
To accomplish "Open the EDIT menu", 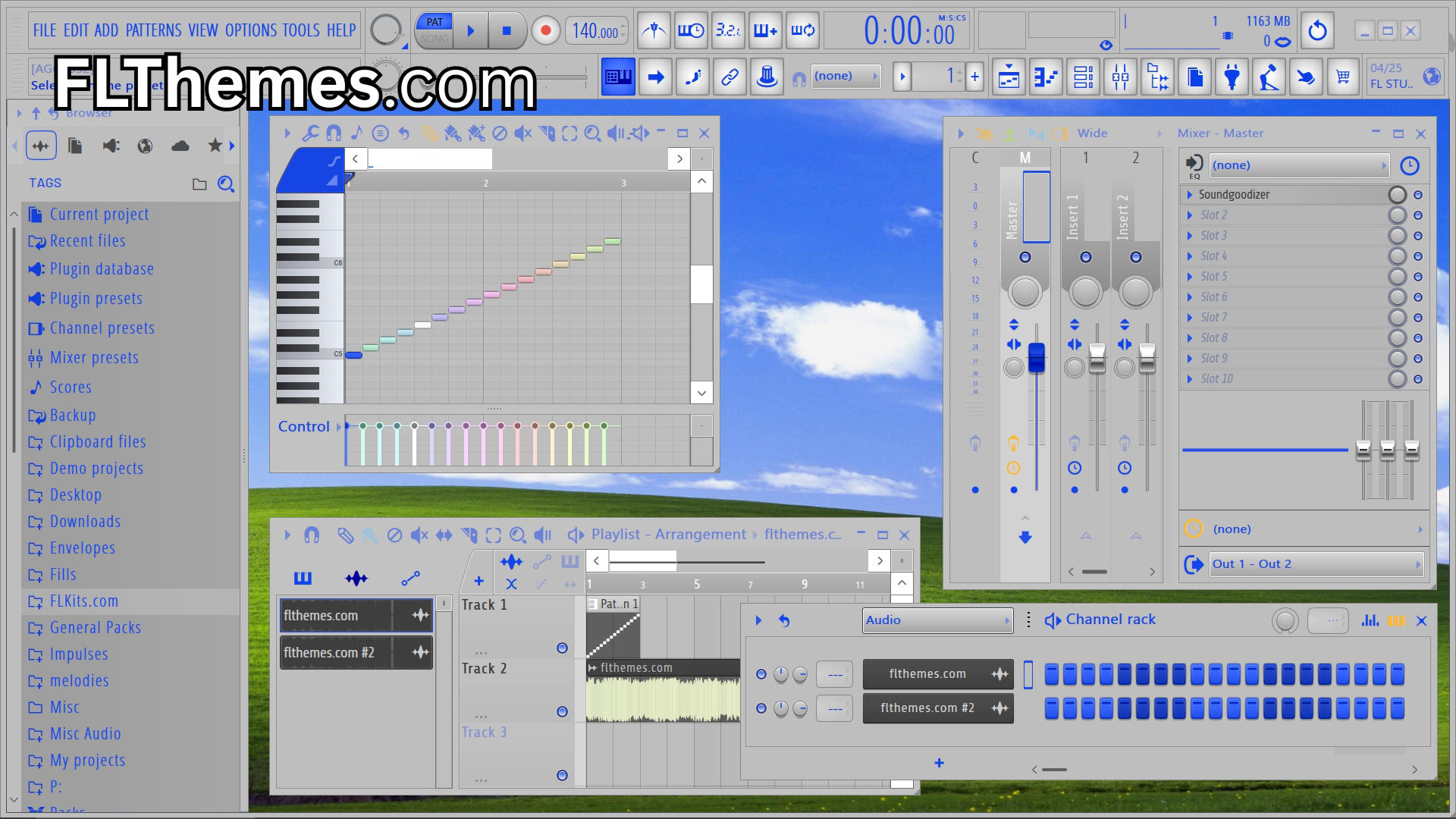I will click(x=76, y=30).
